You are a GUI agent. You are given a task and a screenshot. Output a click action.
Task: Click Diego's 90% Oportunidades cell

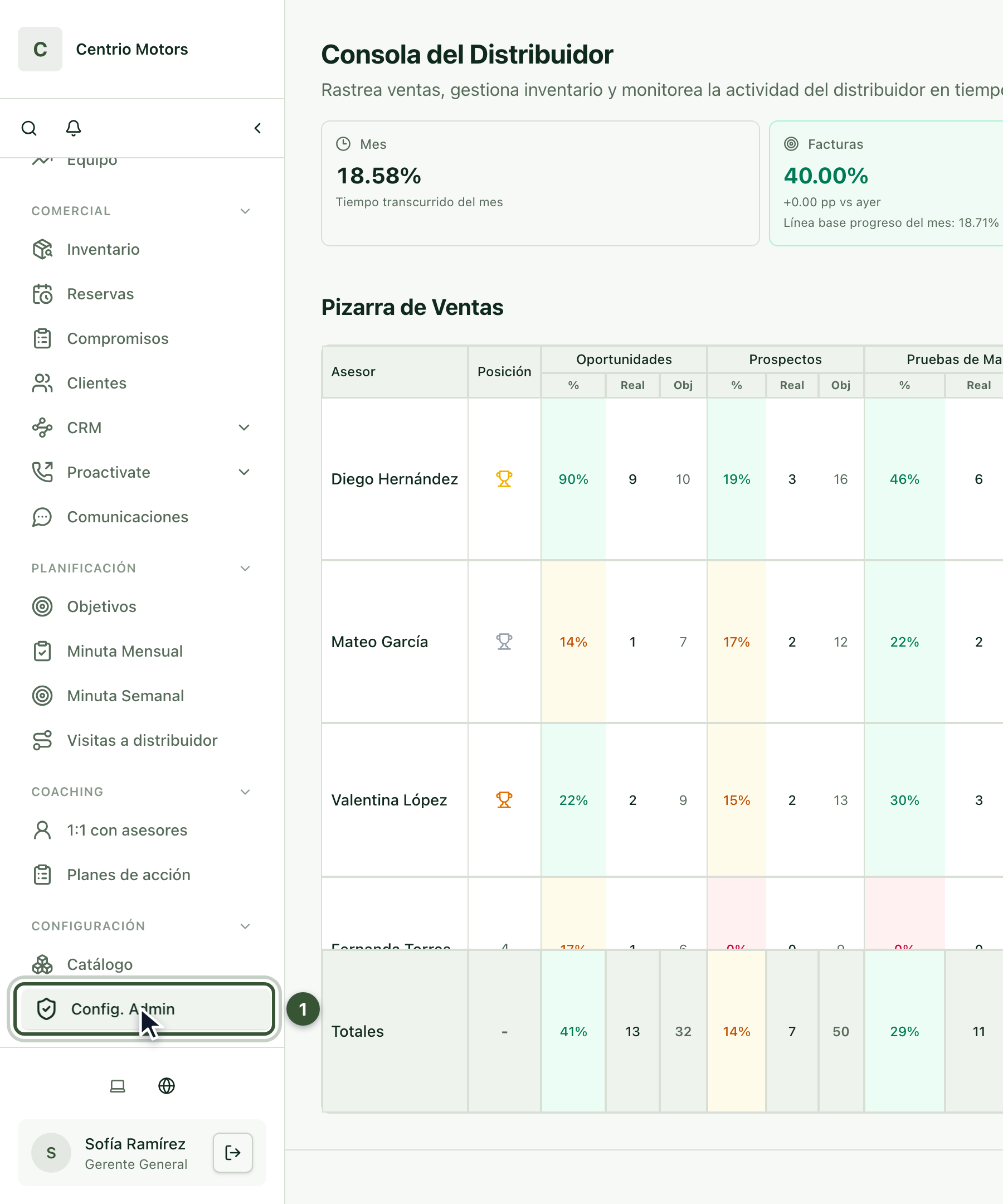pyautogui.click(x=573, y=479)
